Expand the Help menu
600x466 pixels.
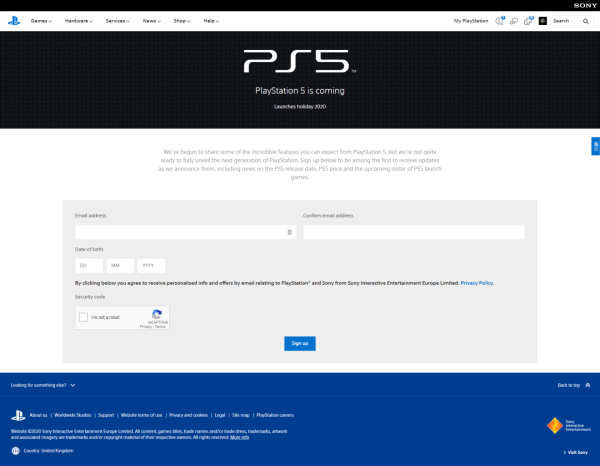tap(211, 21)
